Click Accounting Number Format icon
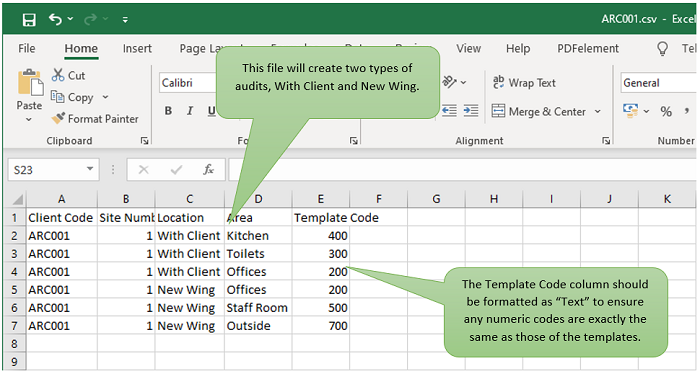The width and height of the screenshot is (700, 374). click(x=630, y=110)
